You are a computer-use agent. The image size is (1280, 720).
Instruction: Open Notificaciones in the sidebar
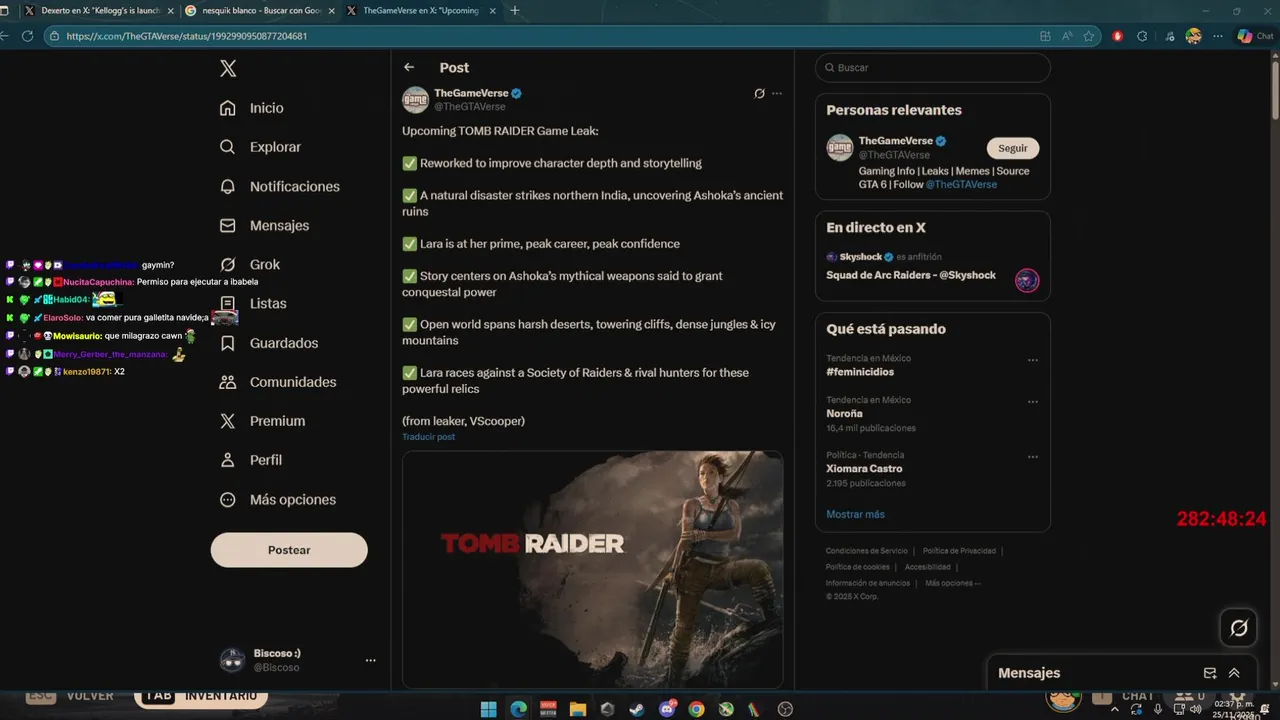(x=280, y=187)
